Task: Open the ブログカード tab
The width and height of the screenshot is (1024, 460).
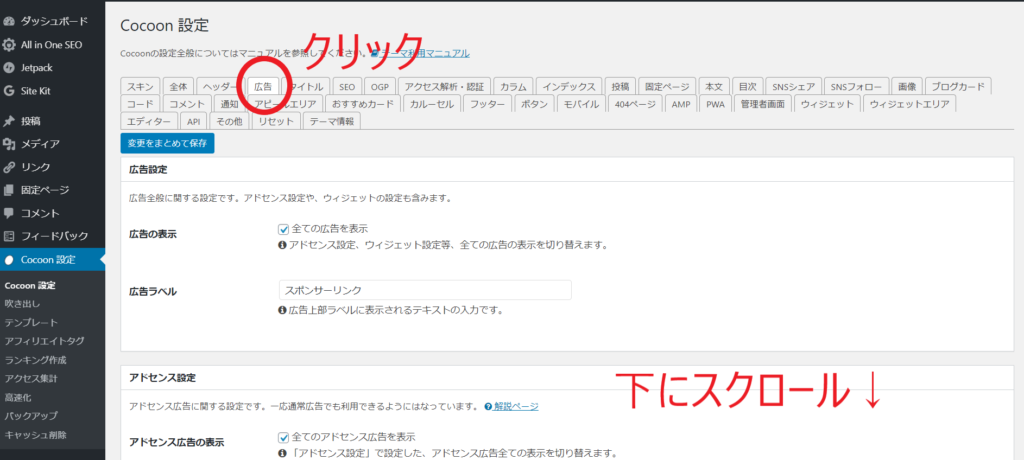Action: (958, 87)
